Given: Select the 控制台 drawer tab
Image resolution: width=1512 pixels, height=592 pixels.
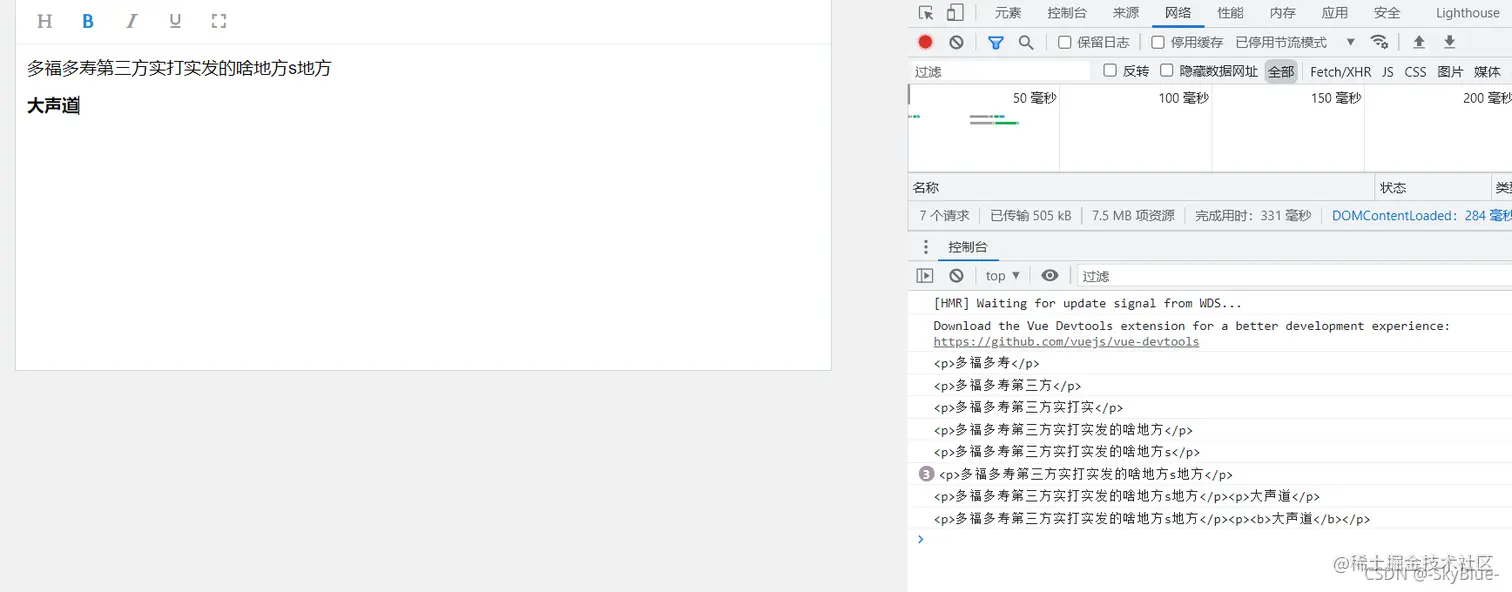Looking at the screenshot, I should (x=968, y=247).
